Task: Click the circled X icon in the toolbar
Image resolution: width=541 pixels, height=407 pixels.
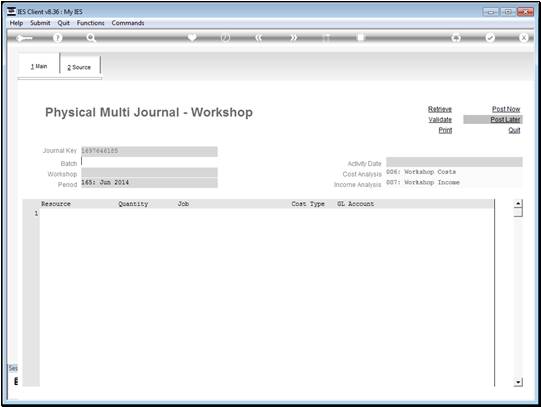Action: pyautogui.click(x=523, y=38)
